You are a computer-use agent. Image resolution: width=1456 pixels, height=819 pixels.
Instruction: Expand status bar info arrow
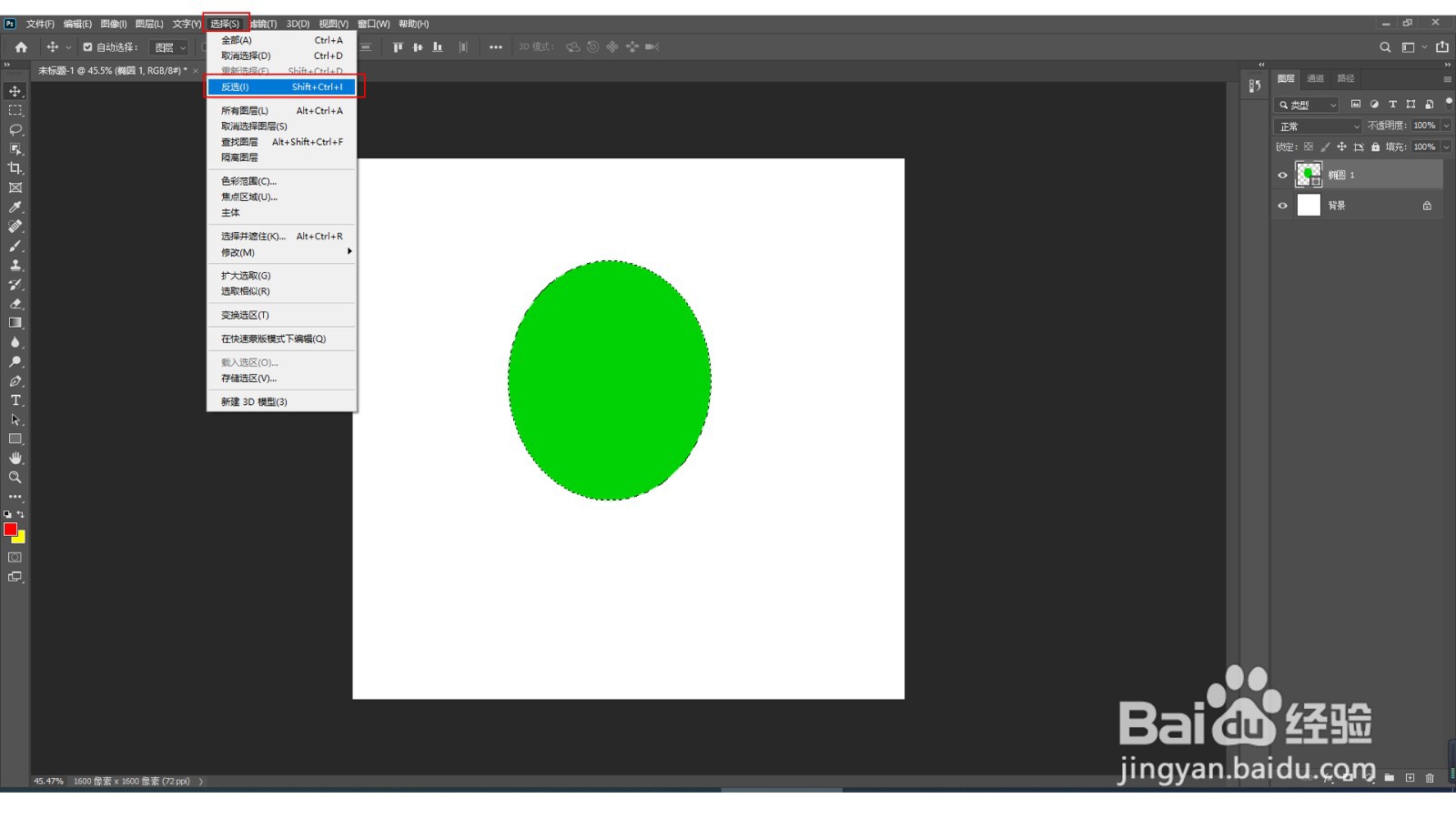(x=201, y=781)
